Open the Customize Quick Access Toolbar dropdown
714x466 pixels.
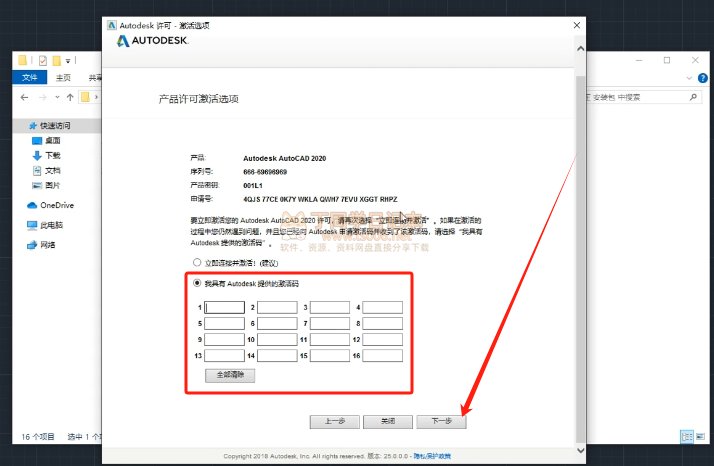[68, 61]
